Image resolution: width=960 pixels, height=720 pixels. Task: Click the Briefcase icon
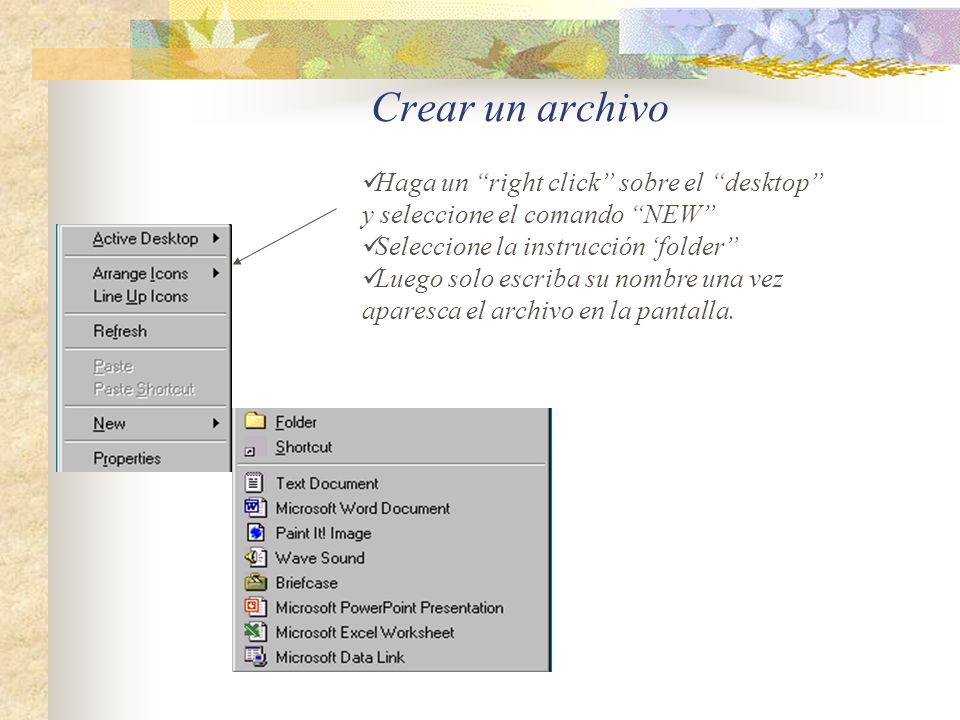[255, 582]
